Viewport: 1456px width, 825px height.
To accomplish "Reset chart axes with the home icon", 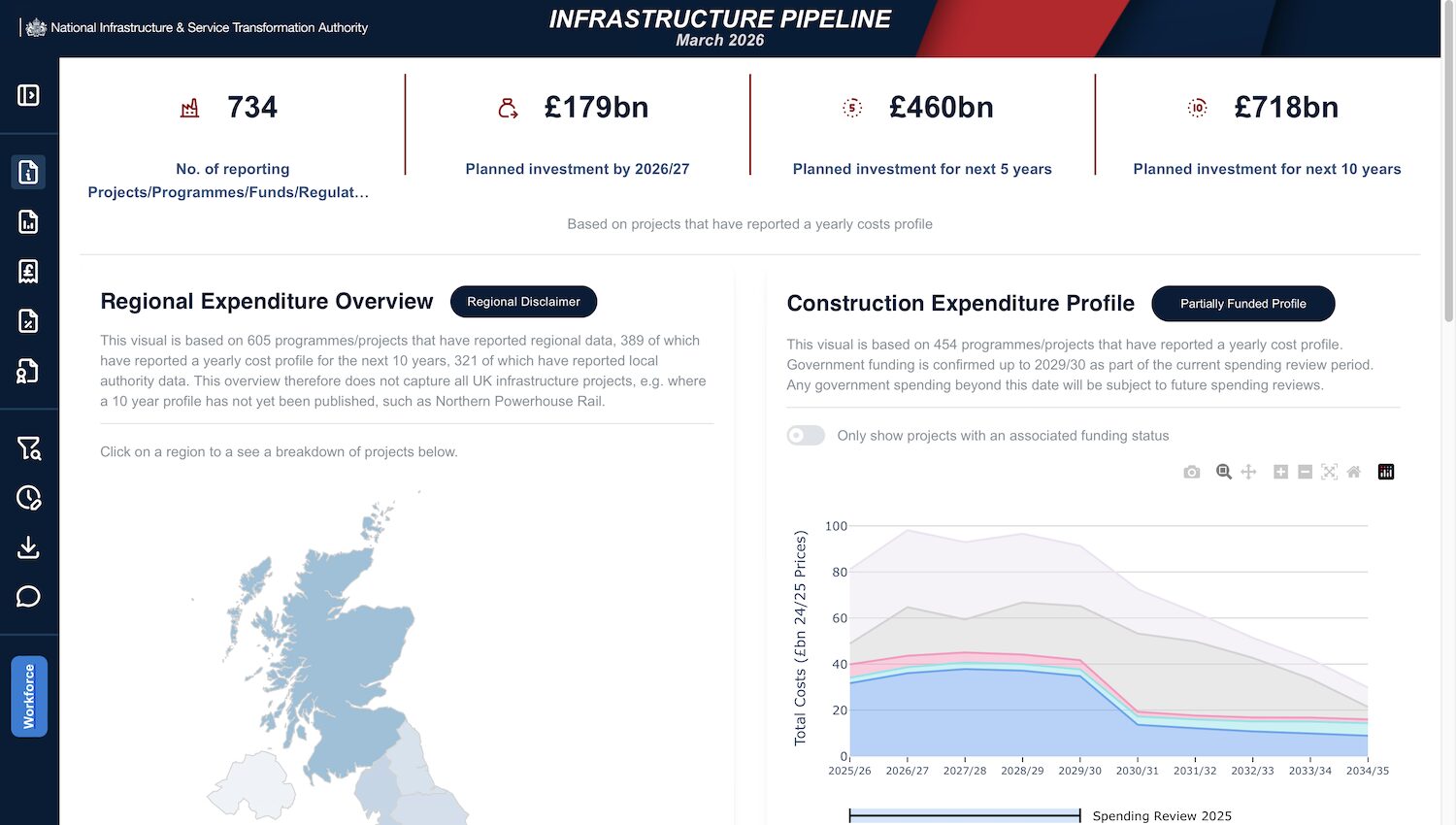I will [1353, 472].
